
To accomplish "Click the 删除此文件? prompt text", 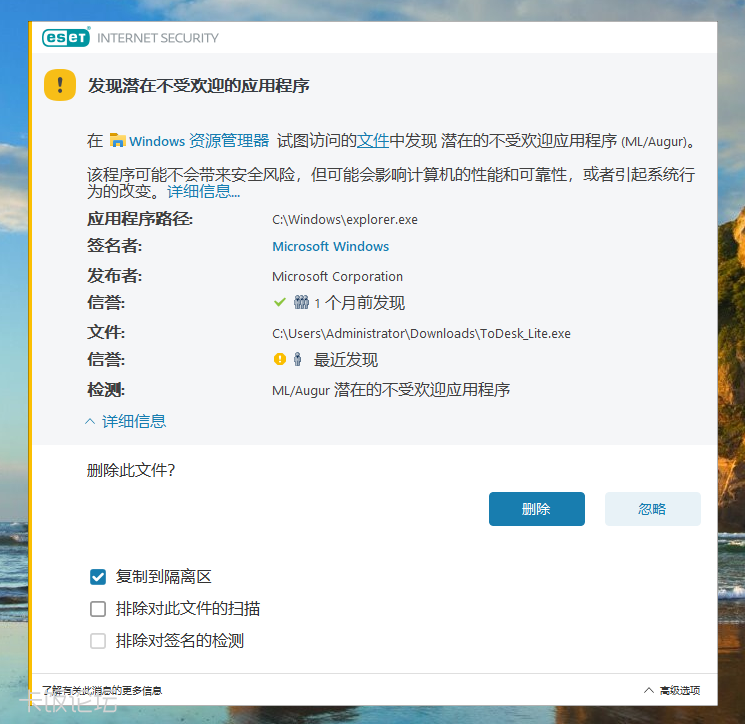I will 131,470.
